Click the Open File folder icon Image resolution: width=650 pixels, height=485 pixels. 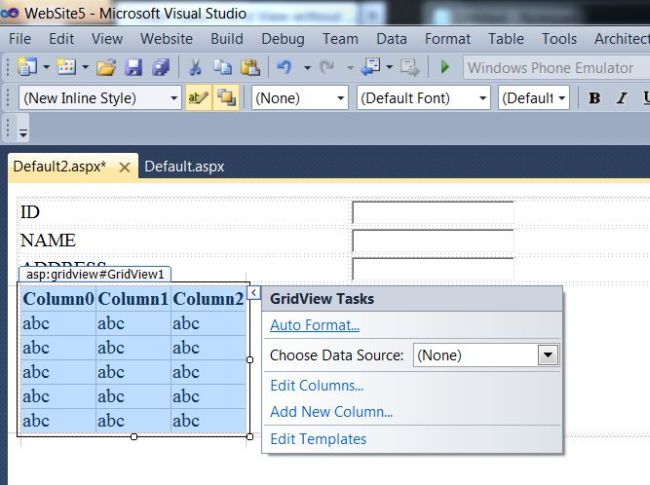106,68
